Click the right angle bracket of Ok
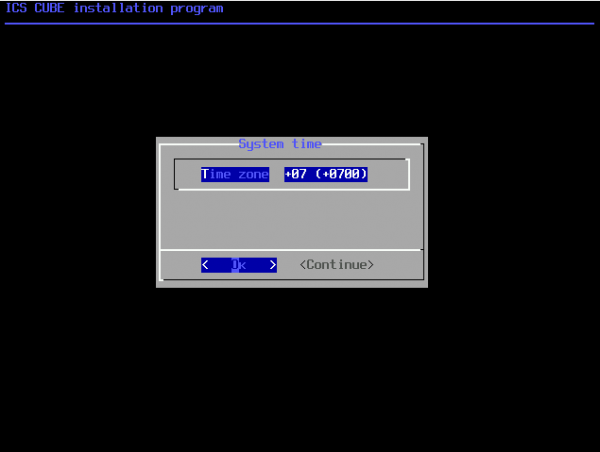 273,265
